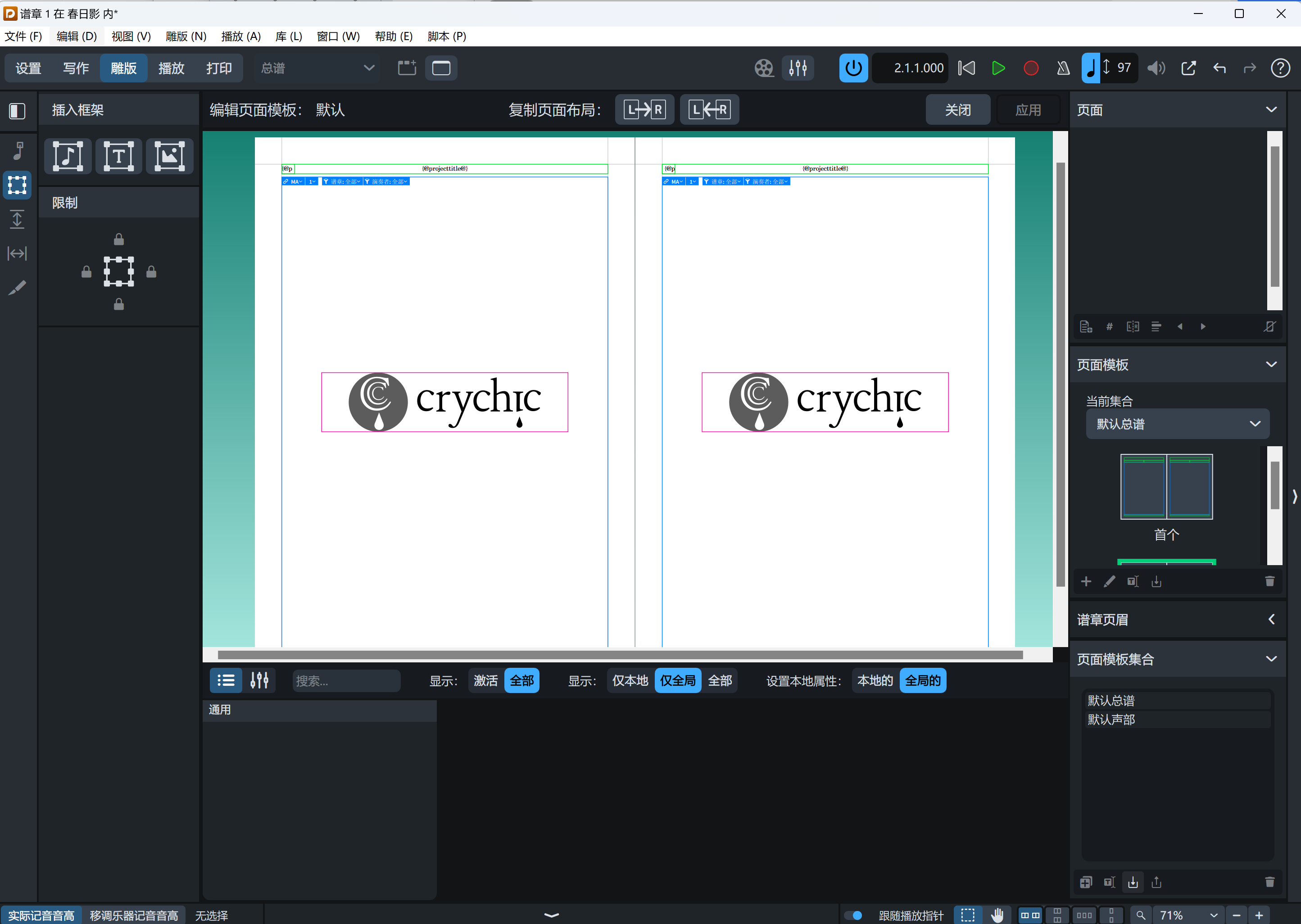This screenshot has width=1301, height=924.
Task: Collapse the 页面模板 section
Action: point(1271,365)
